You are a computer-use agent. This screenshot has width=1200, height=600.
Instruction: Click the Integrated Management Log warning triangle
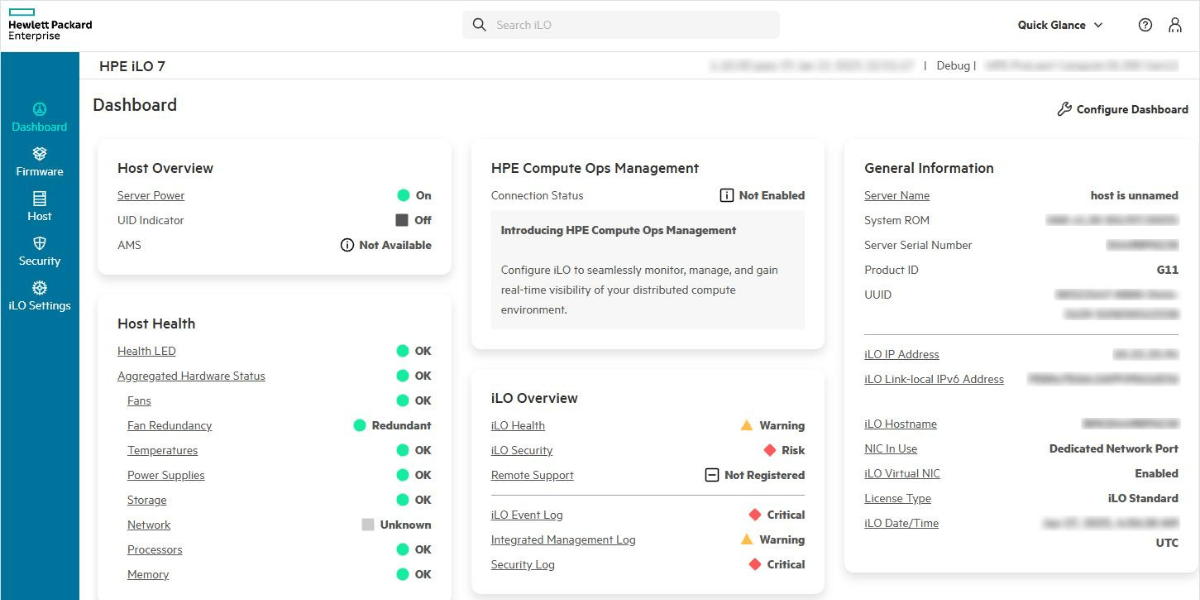(x=746, y=540)
